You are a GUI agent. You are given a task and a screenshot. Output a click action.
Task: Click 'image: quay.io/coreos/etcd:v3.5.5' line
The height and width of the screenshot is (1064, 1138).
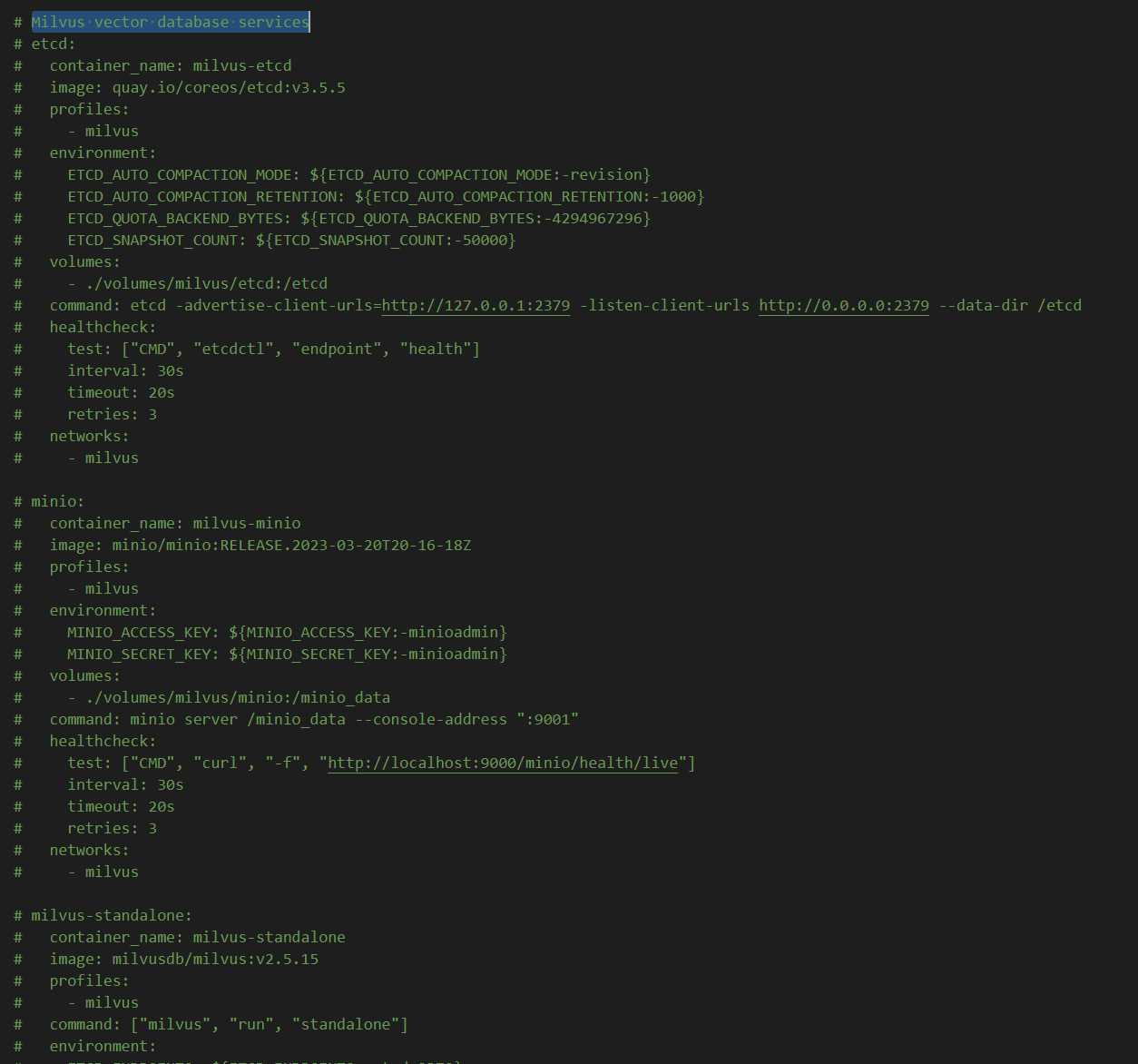pos(197,87)
